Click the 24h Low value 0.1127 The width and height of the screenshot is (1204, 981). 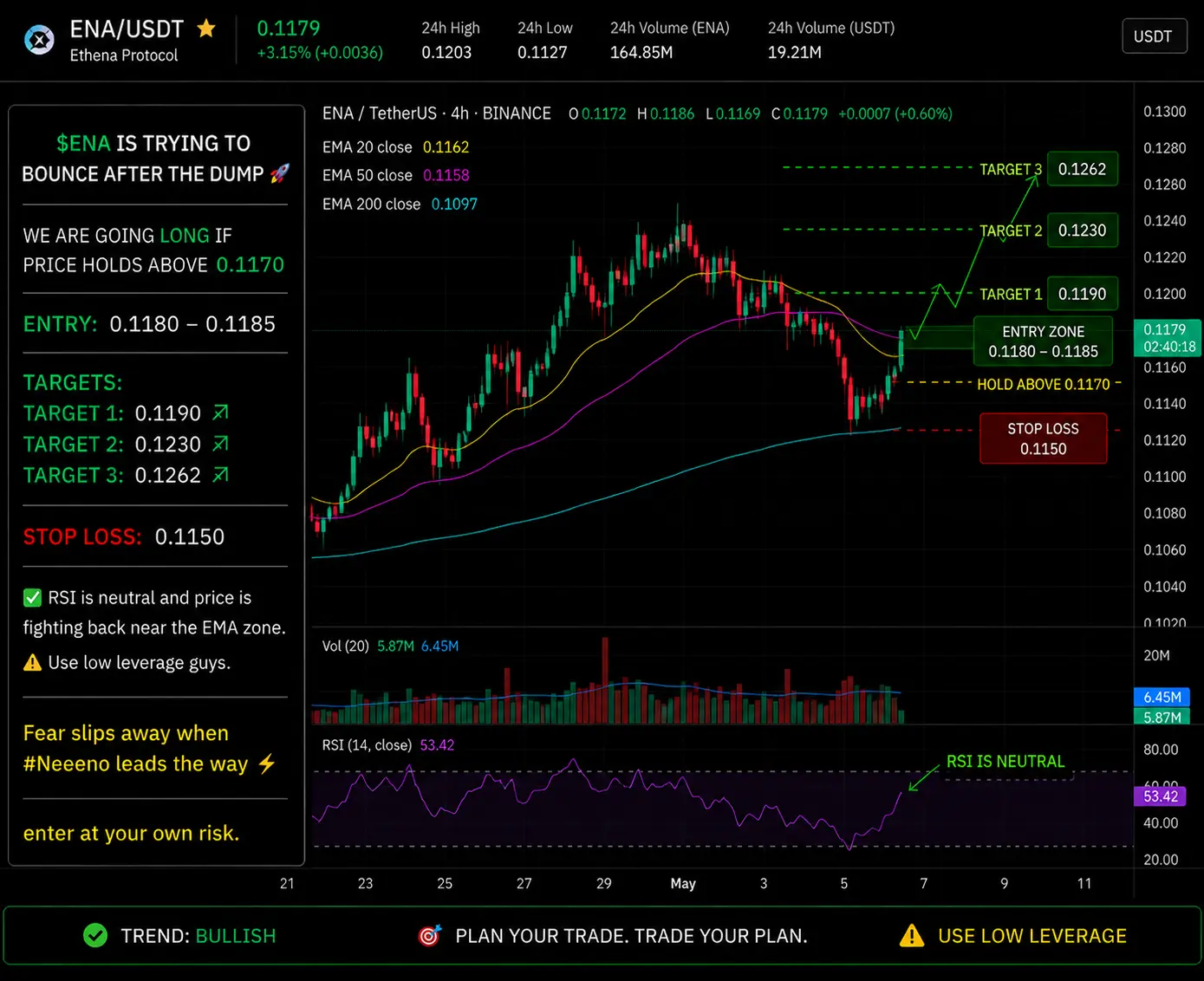542,53
